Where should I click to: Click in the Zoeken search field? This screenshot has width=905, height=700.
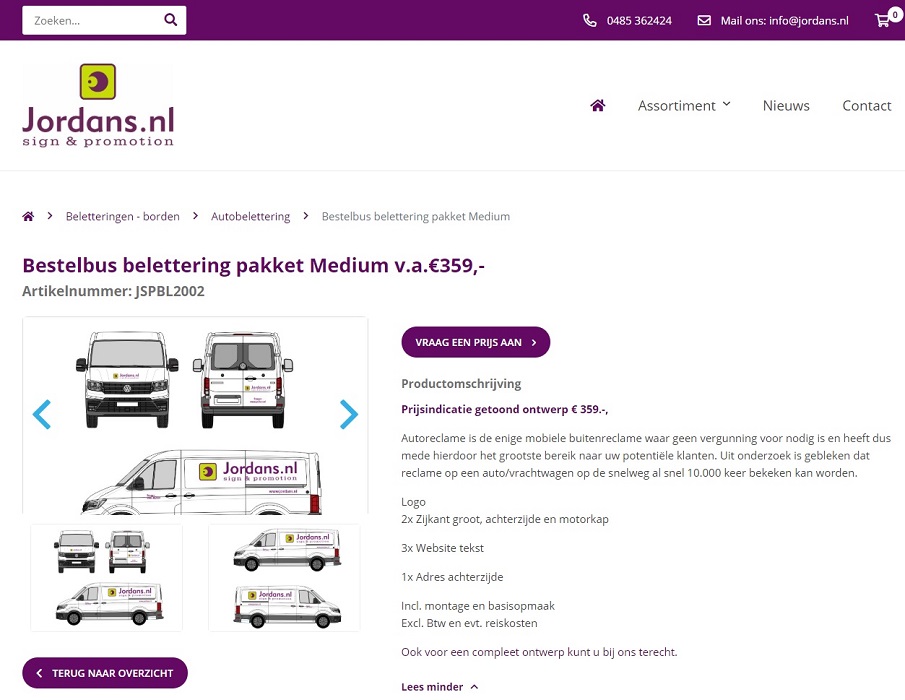pos(92,20)
